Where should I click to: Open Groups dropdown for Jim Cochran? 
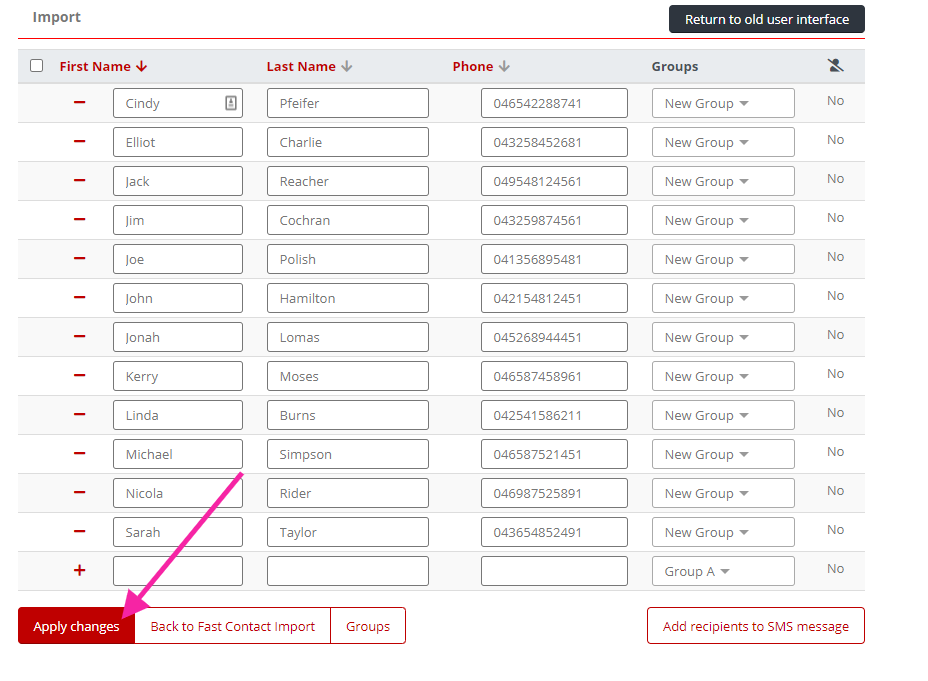723,221
